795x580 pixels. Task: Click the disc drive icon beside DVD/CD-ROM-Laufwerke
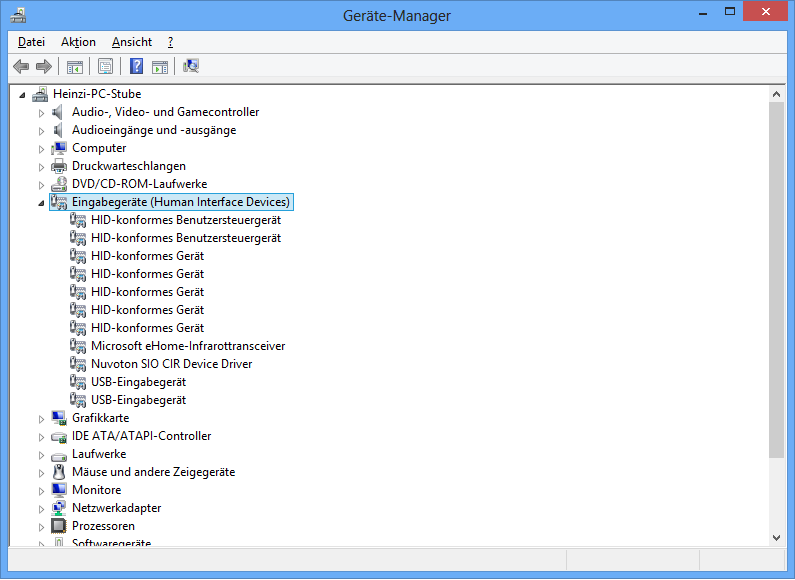[x=59, y=184]
